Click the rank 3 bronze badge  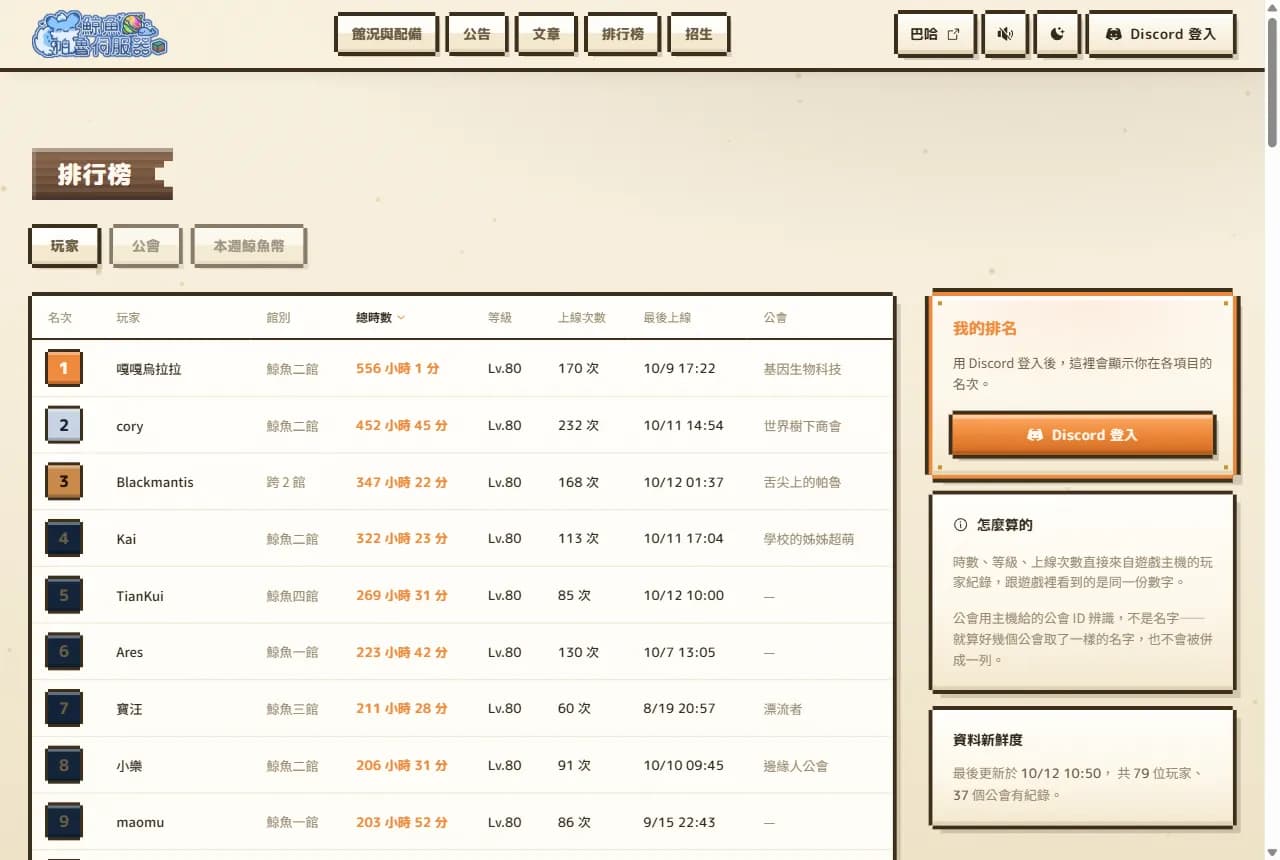tap(64, 482)
